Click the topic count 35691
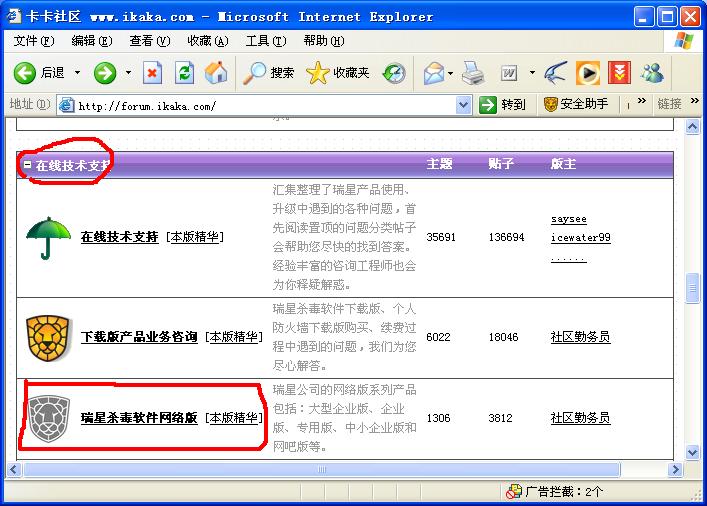The width and height of the screenshot is (707, 506). 441,238
